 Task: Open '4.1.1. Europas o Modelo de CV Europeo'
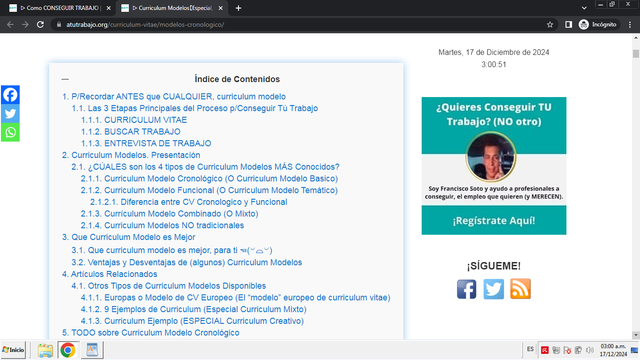236,298
